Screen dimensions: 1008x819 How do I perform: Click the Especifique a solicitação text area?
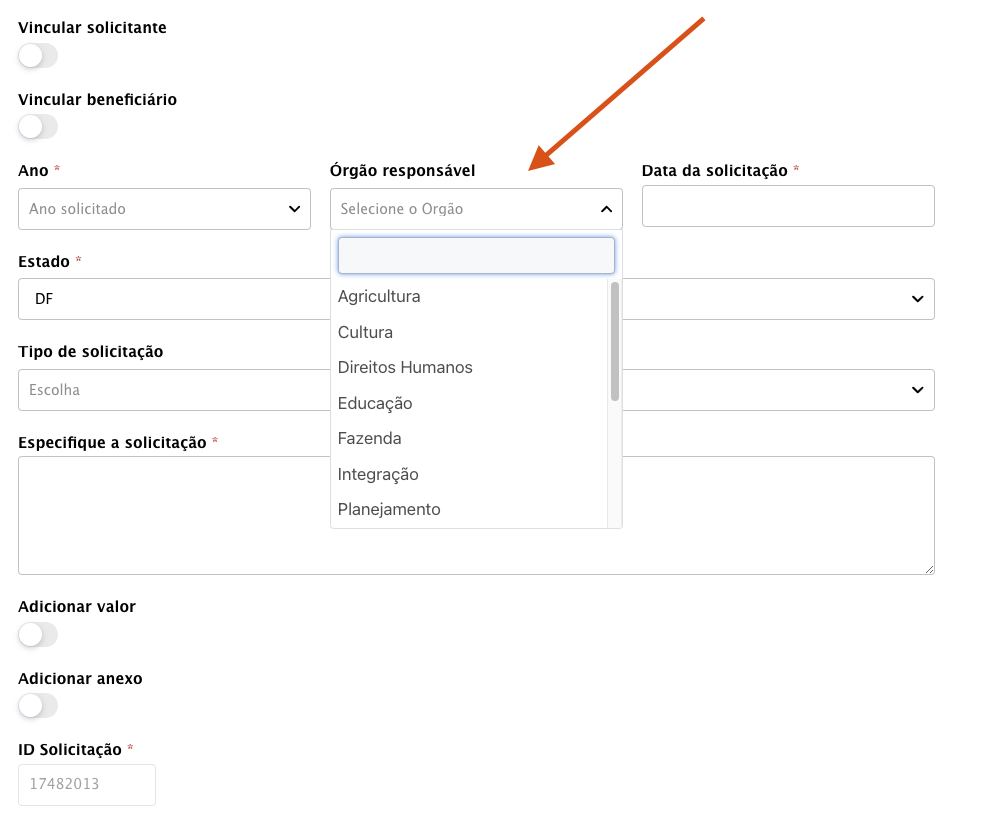coord(476,515)
